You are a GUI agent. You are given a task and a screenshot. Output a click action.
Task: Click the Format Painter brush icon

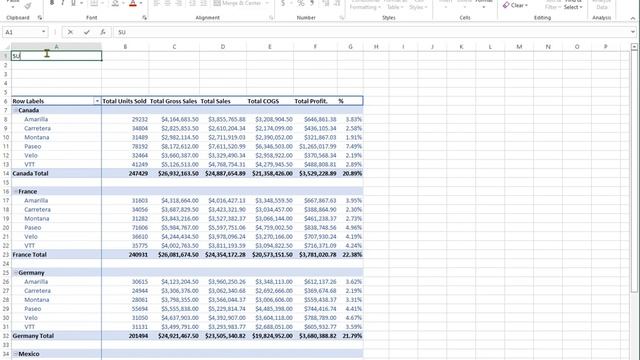28,5
